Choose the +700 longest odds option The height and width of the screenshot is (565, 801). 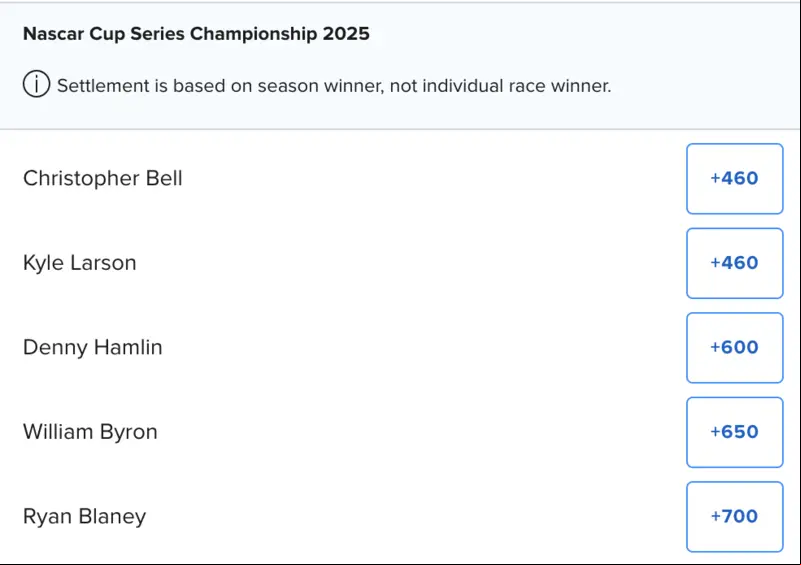pos(735,516)
